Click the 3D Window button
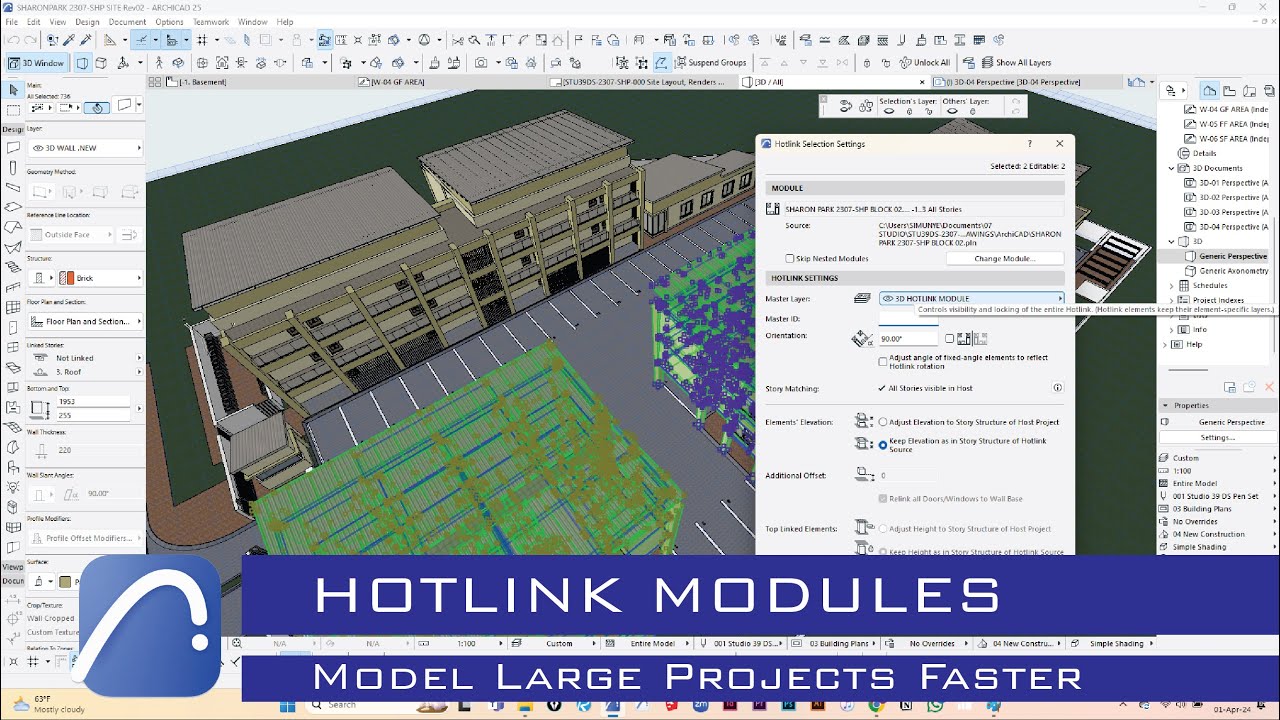This screenshot has height=720, width=1280. tap(36, 62)
